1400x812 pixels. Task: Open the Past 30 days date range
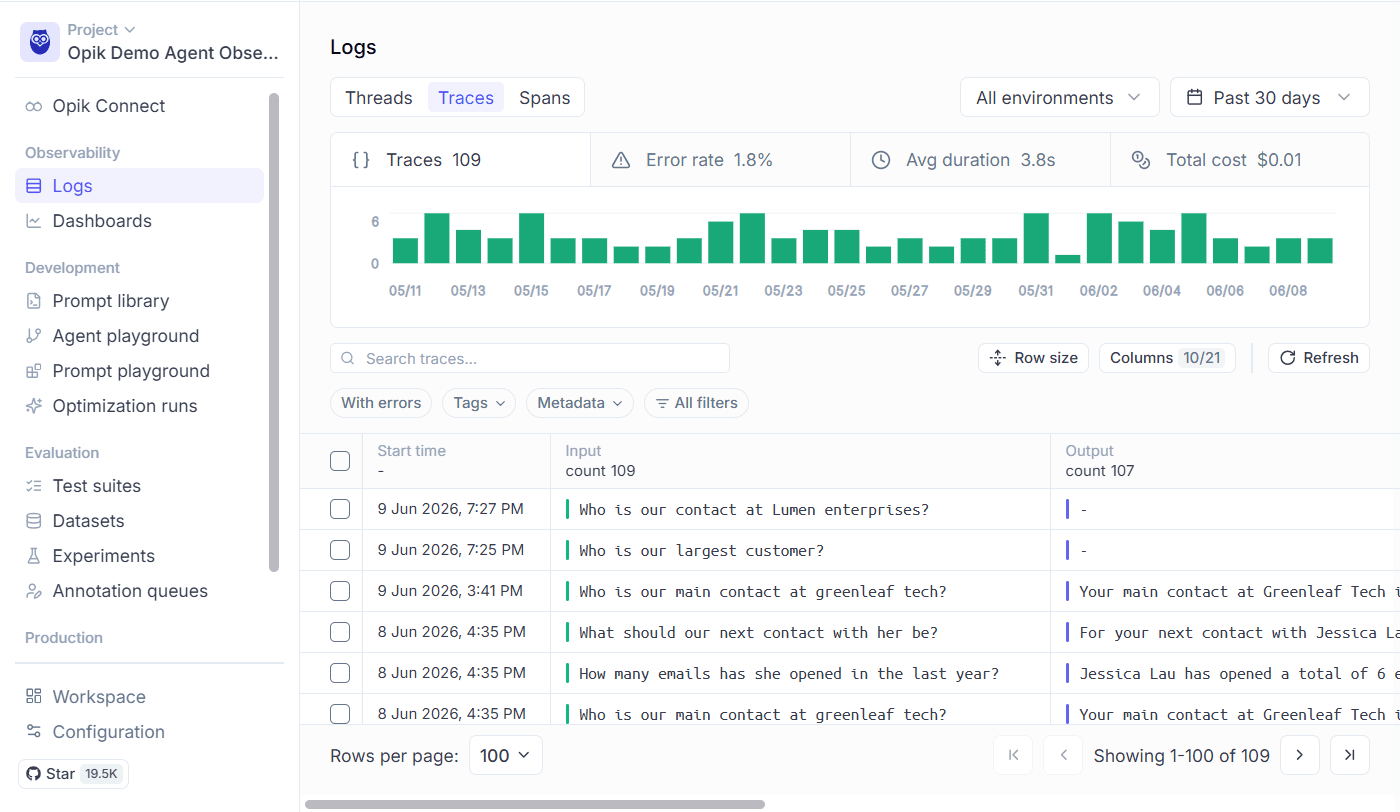pos(1270,98)
